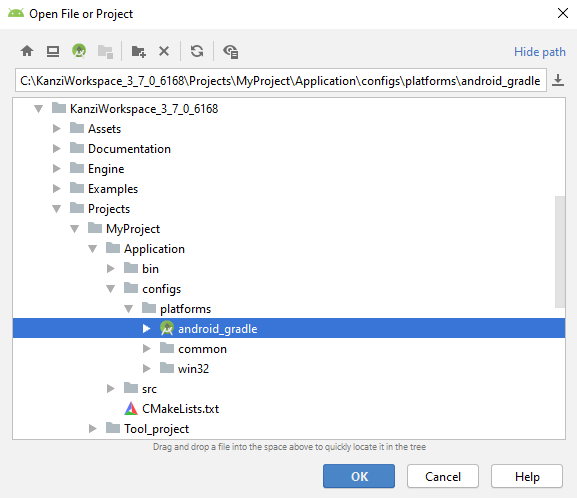Expand the src folder arrow
Screen dimensions: 577x498
click(110, 388)
